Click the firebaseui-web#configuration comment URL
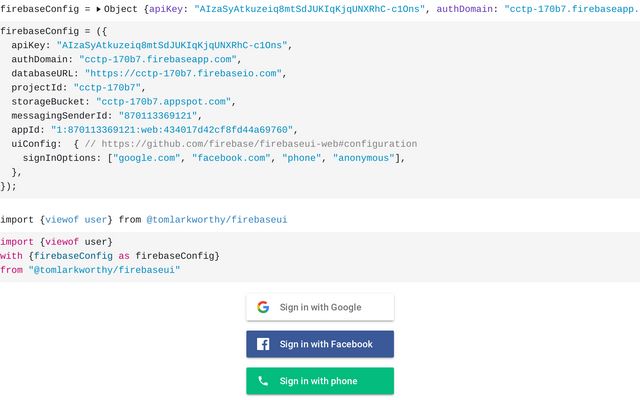 [x=259, y=144]
